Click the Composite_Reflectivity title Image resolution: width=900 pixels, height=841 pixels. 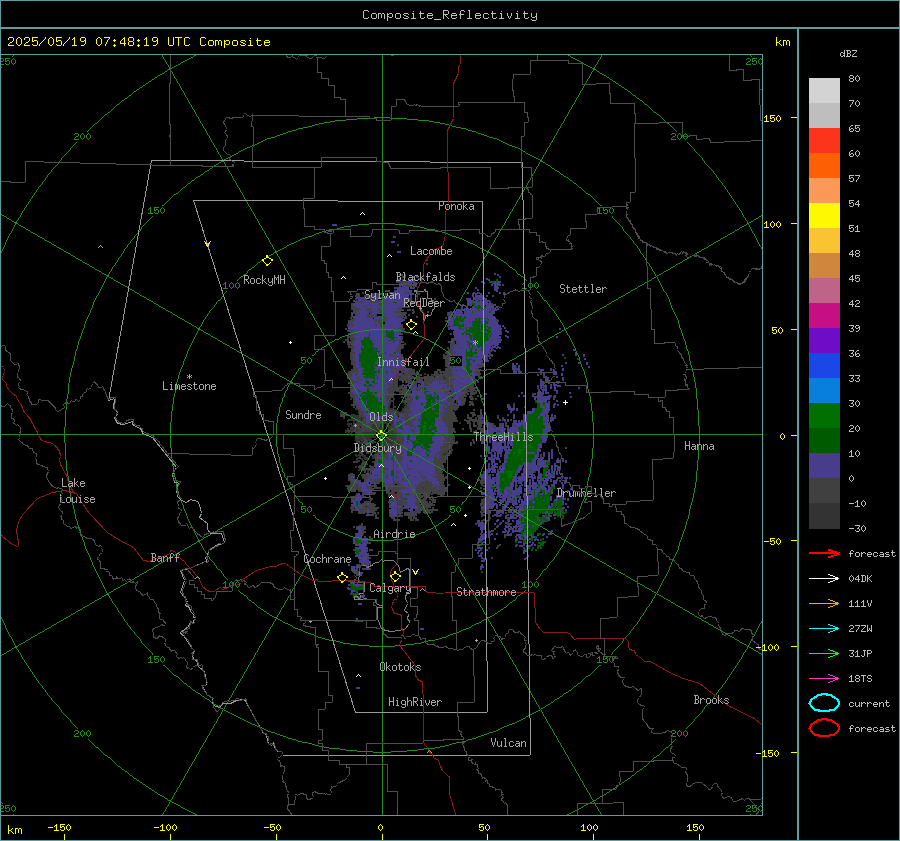coord(449,15)
